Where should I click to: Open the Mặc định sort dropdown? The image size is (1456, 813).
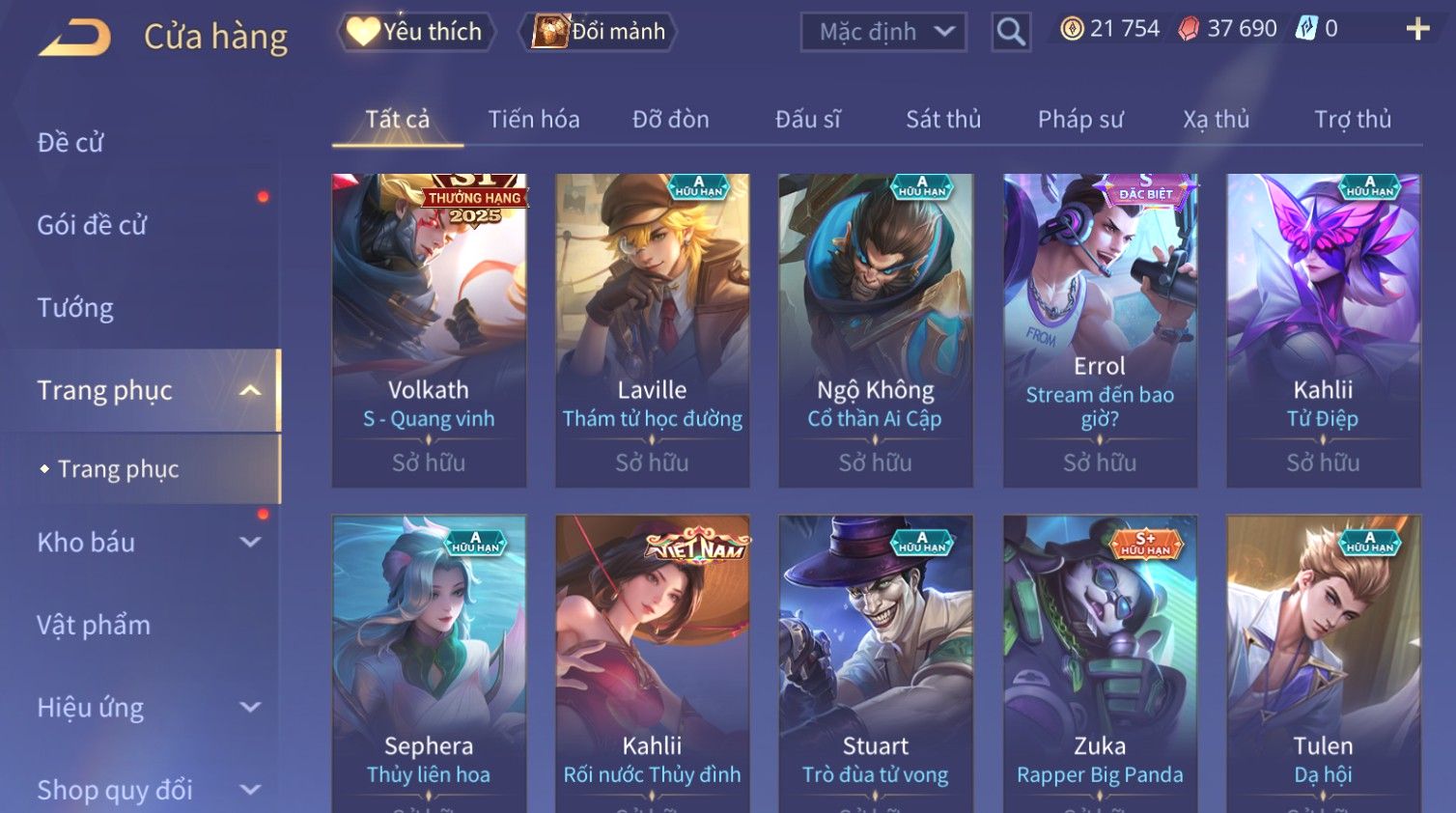(883, 32)
